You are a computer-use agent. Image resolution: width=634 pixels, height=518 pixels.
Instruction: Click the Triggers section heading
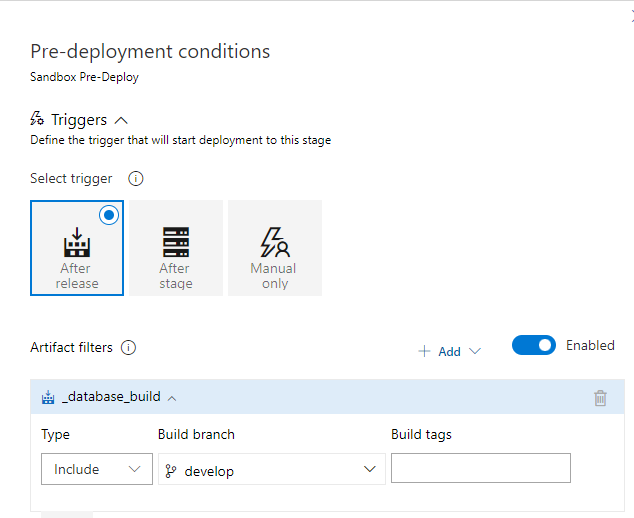tap(79, 120)
